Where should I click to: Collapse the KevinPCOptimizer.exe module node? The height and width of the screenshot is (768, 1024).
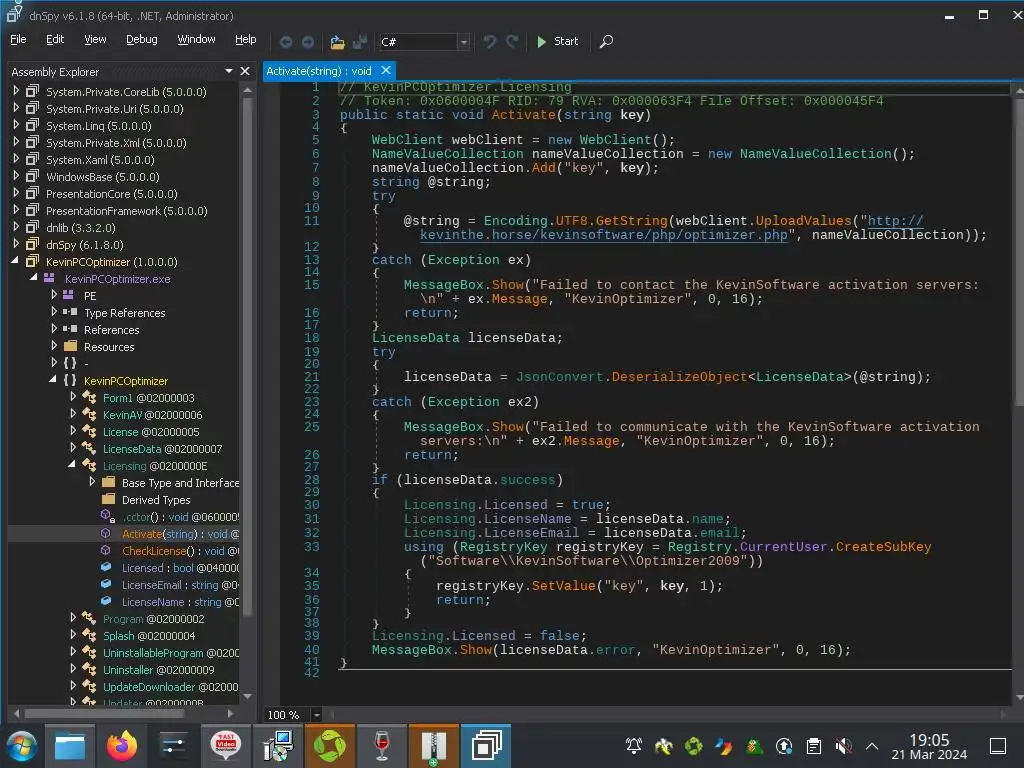tap(33, 278)
